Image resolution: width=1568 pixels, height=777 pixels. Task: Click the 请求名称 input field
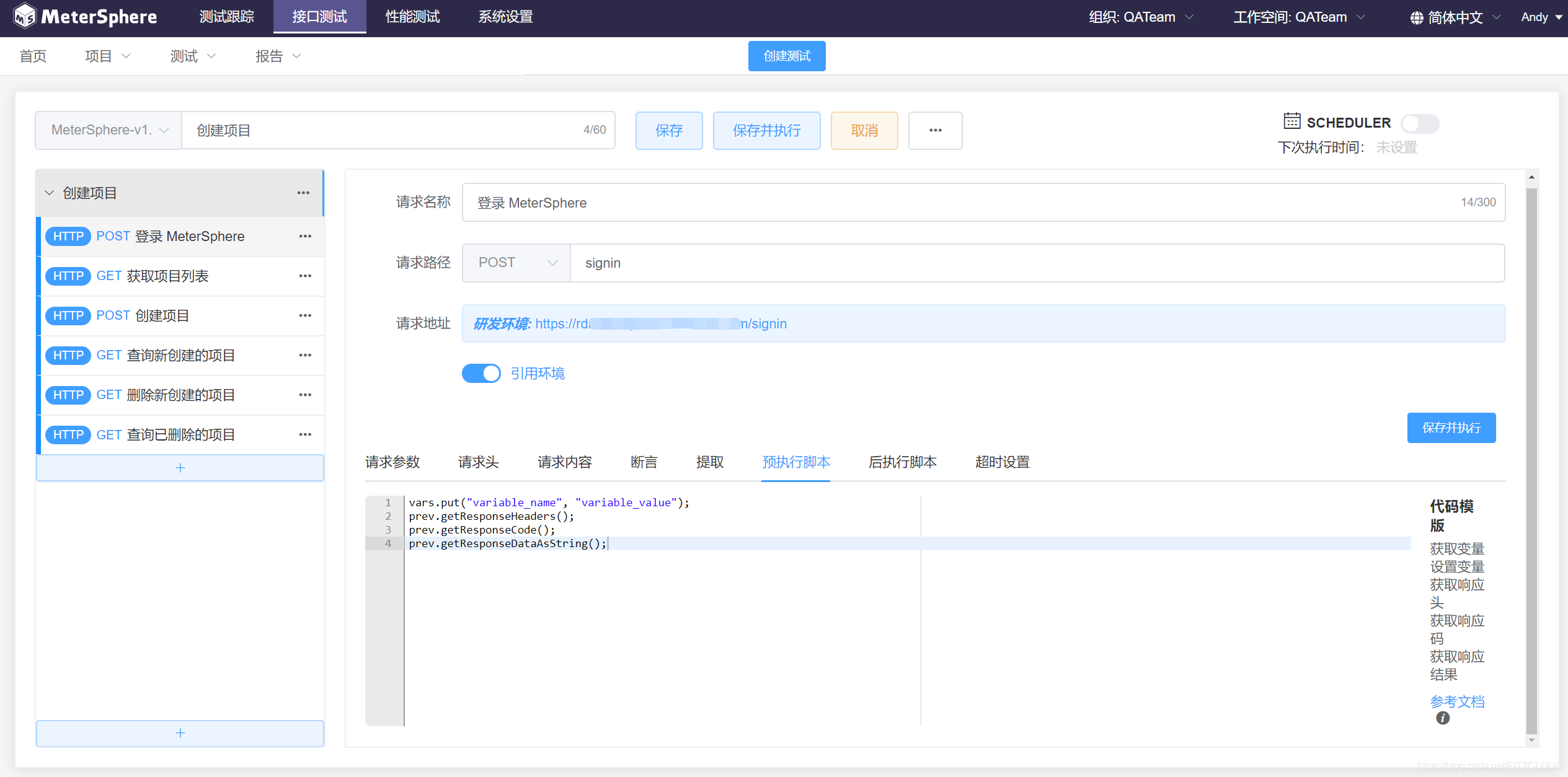983,203
